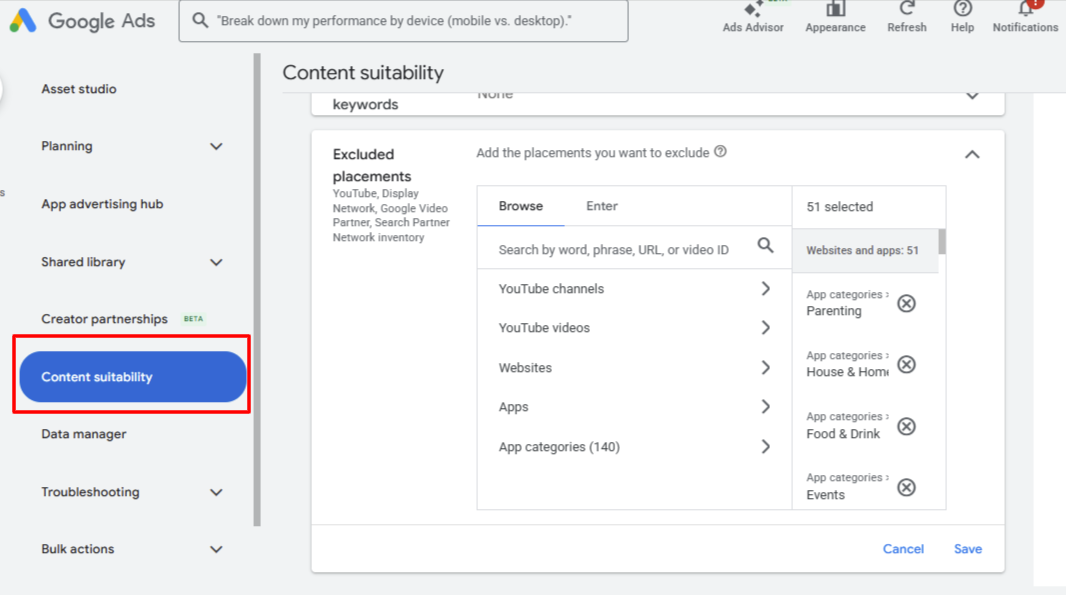Remove the Food & Drink exclusion
1066x595 pixels.
point(906,425)
